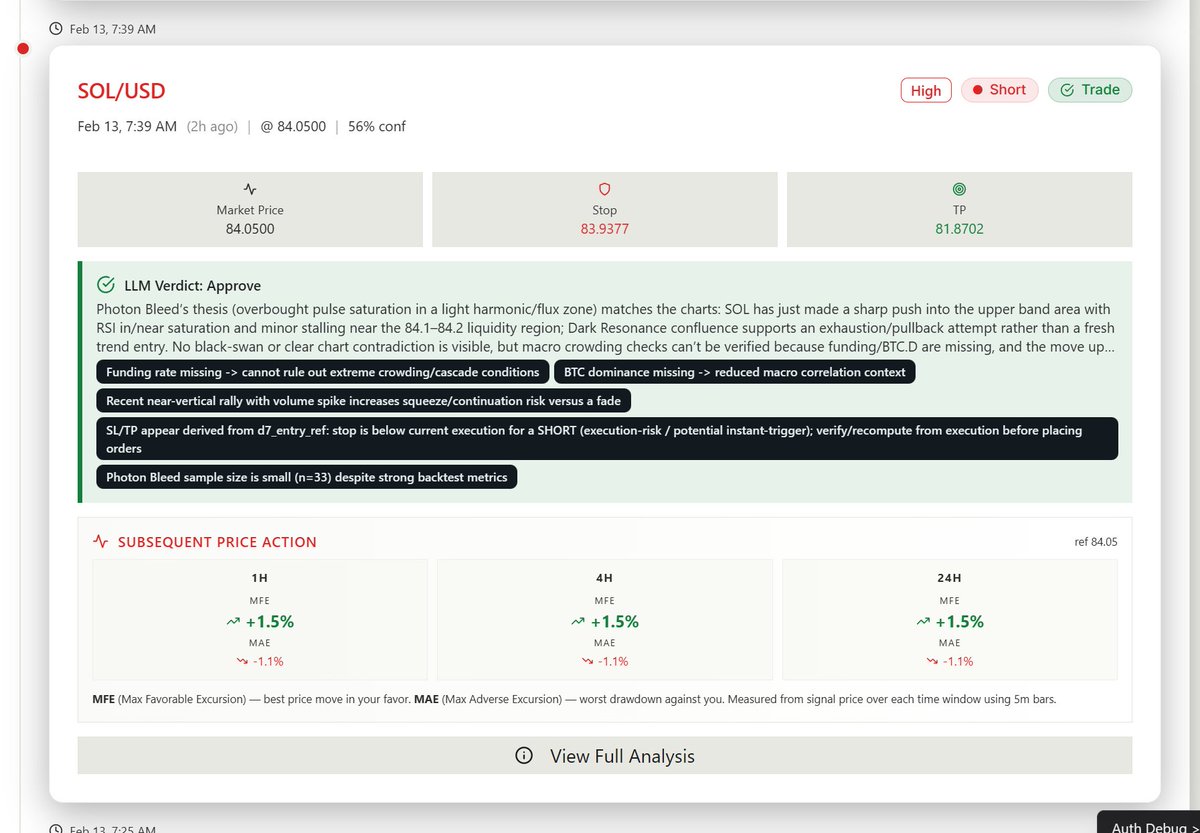
Task: Click the @ 84.0500 entry price text
Action: [x=293, y=126]
